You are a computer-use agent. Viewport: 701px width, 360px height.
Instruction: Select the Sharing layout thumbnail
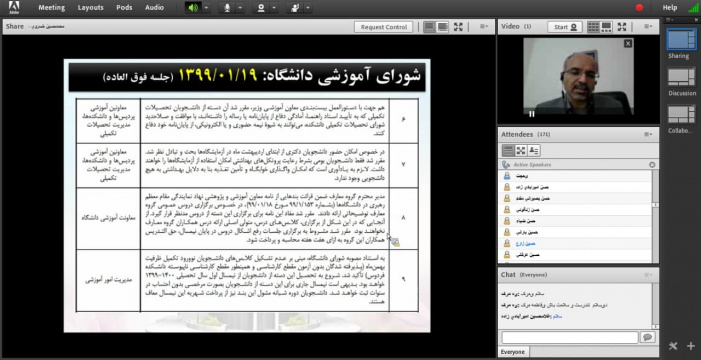pos(681,39)
